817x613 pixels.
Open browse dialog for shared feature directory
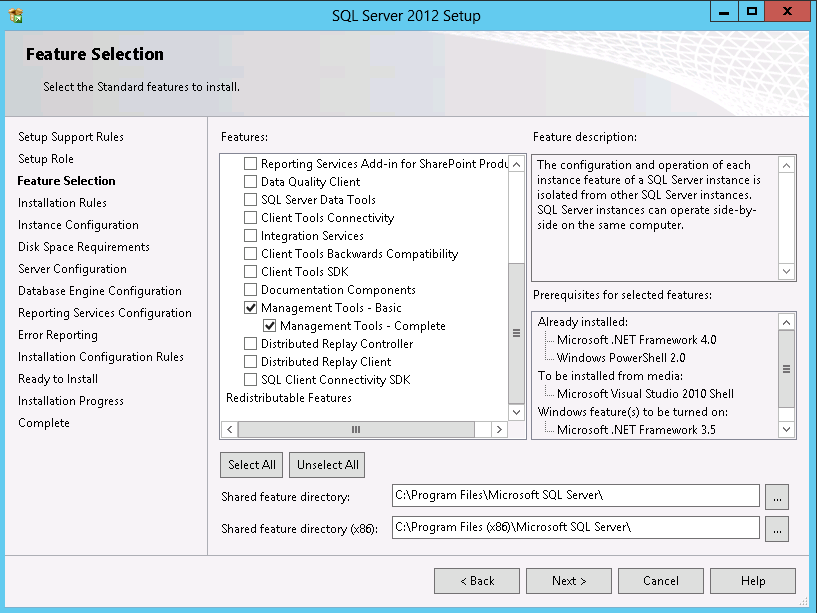click(x=777, y=496)
